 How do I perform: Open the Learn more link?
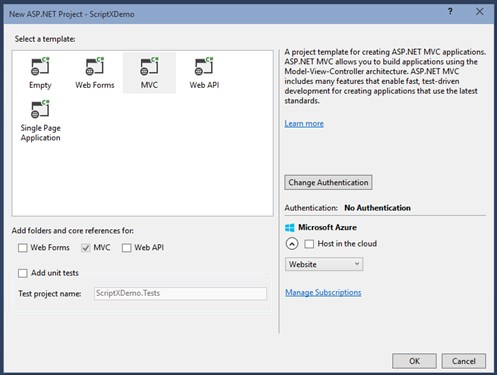304,124
